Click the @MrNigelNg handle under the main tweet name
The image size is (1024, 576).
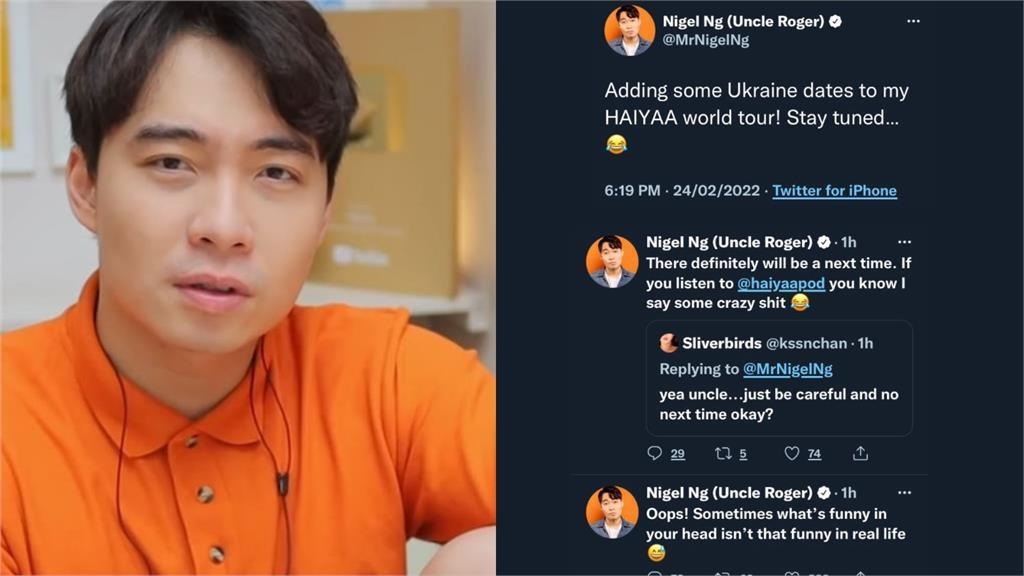pos(705,41)
